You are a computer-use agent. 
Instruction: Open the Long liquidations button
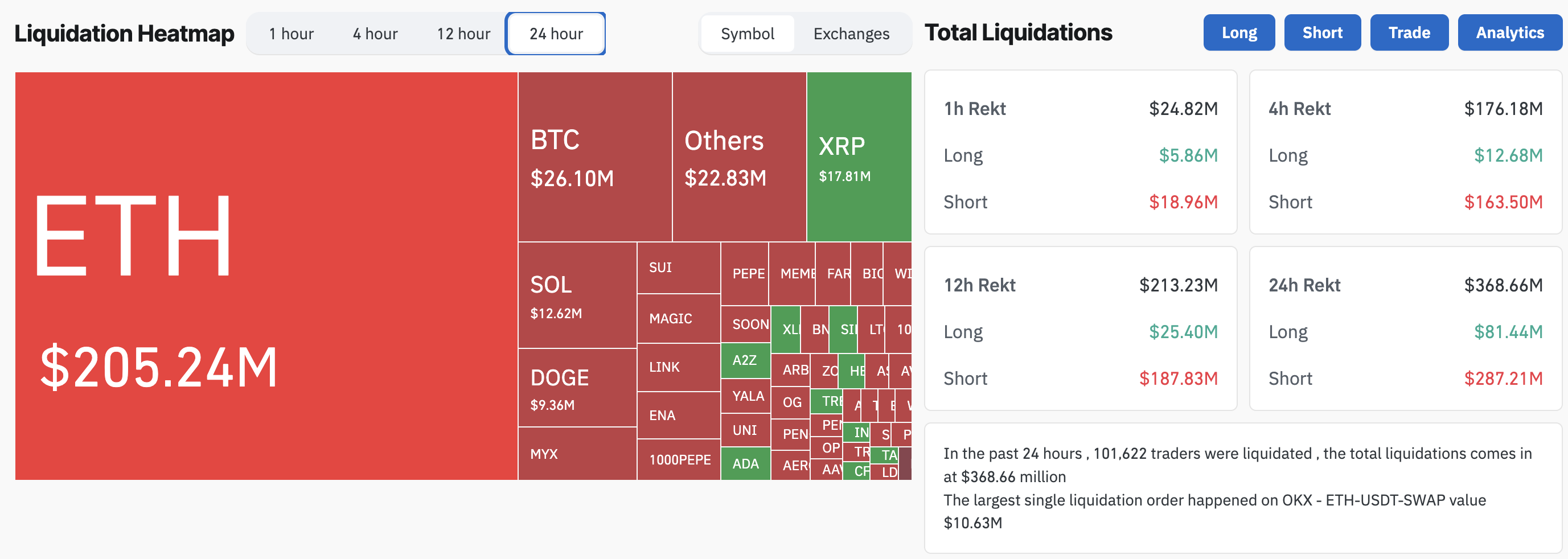(1239, 32)
